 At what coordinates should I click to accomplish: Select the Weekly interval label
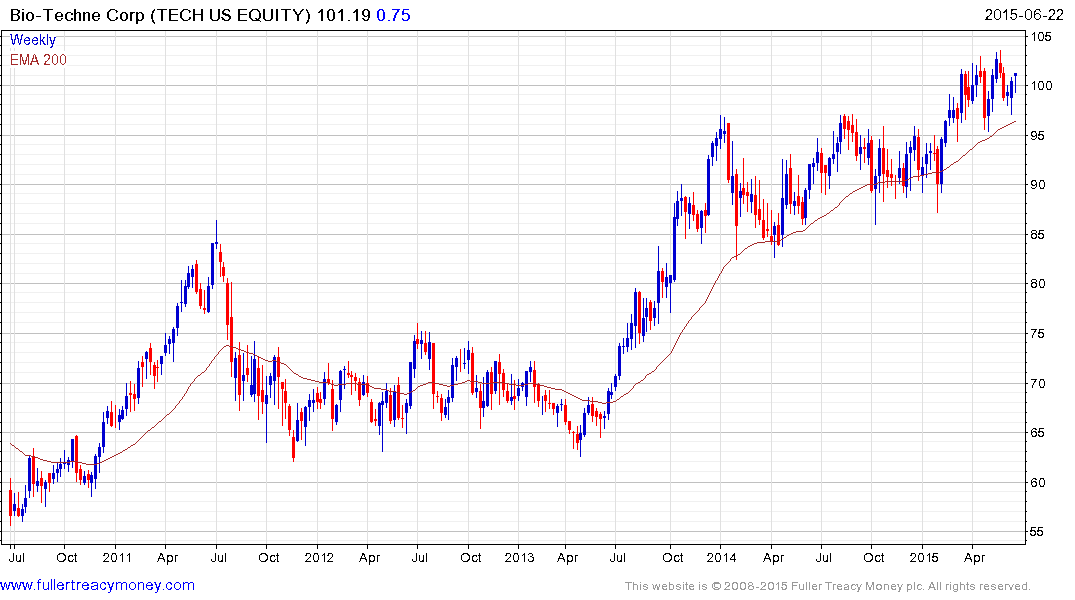point(33,40)
